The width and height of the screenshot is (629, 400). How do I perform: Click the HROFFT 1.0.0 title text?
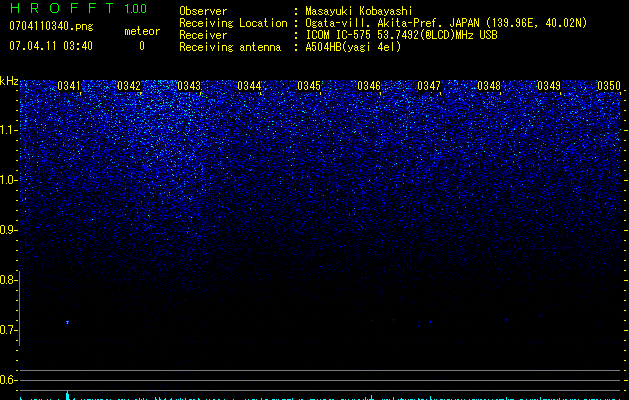click(x=78, y=8)
